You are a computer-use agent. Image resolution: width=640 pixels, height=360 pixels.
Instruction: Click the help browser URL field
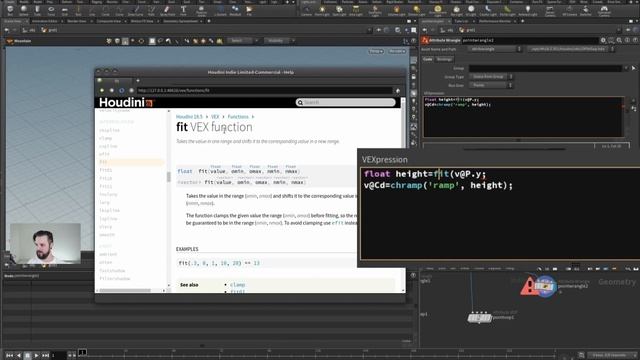[x=264, y=90]
